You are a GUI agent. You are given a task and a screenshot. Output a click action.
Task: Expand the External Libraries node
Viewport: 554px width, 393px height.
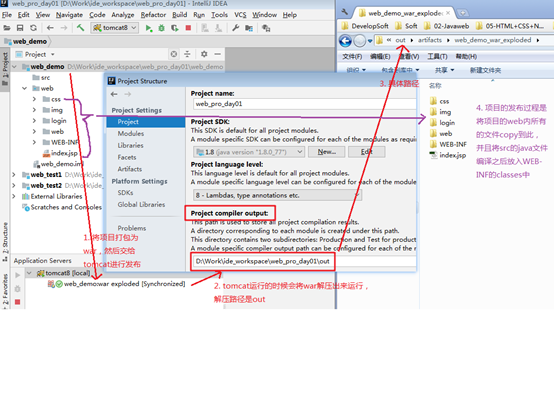pyautogui.click(x=14, y=196)
